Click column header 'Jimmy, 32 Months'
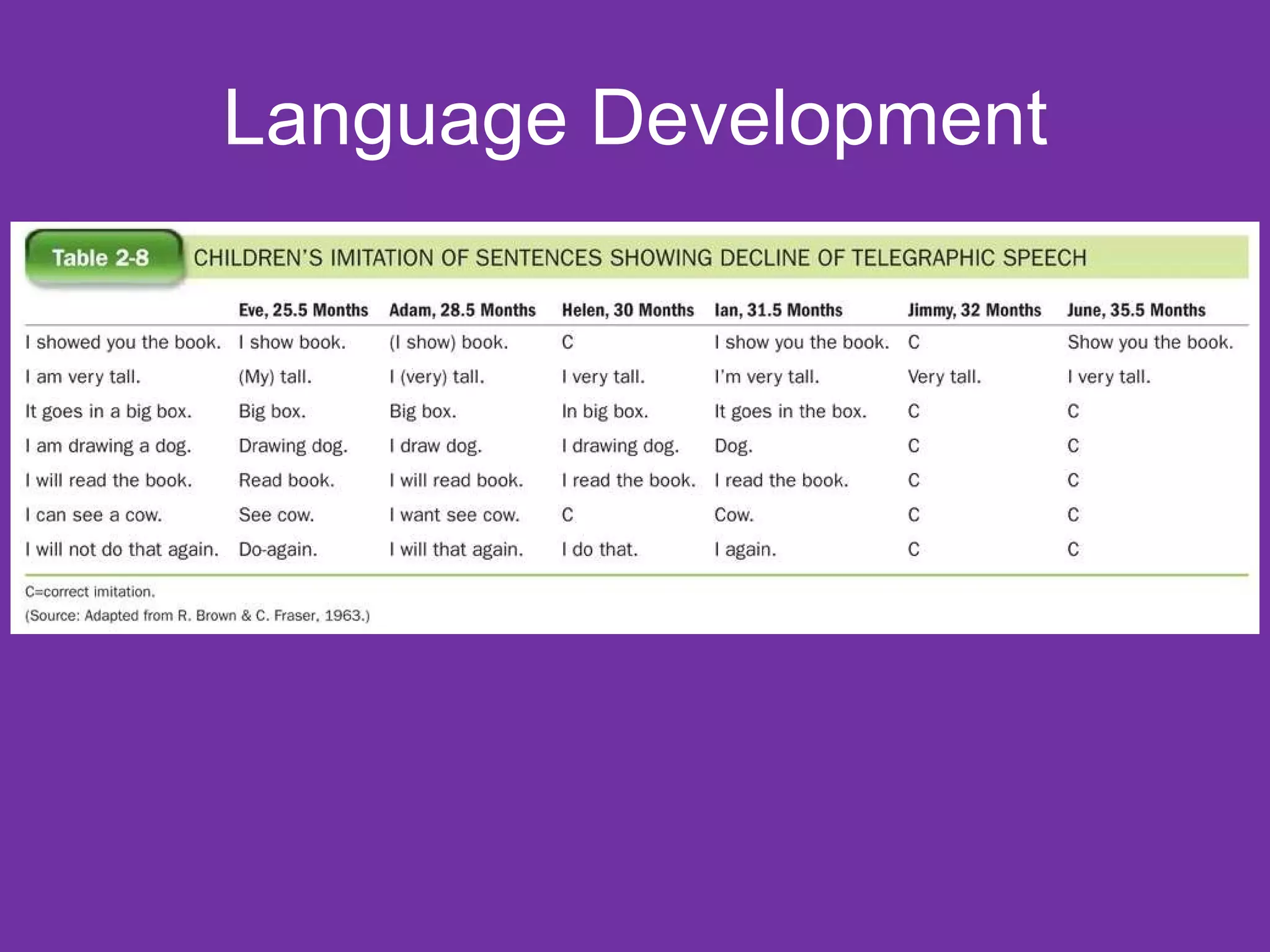The height and width of the screenshot is (952, 1270). pyautogui.click(x=974, y=310)
